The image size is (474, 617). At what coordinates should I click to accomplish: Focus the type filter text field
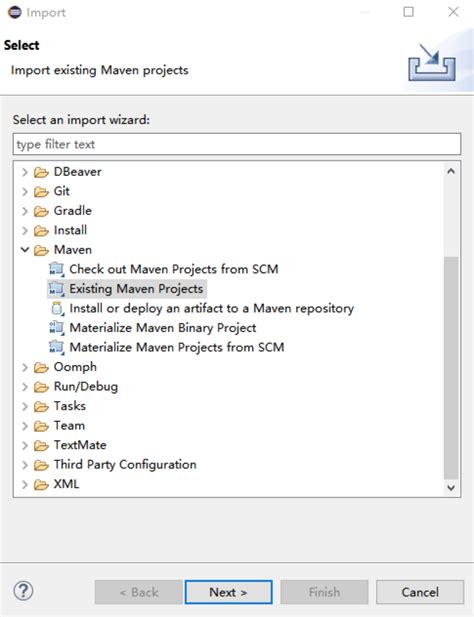[x=237, y=144]
